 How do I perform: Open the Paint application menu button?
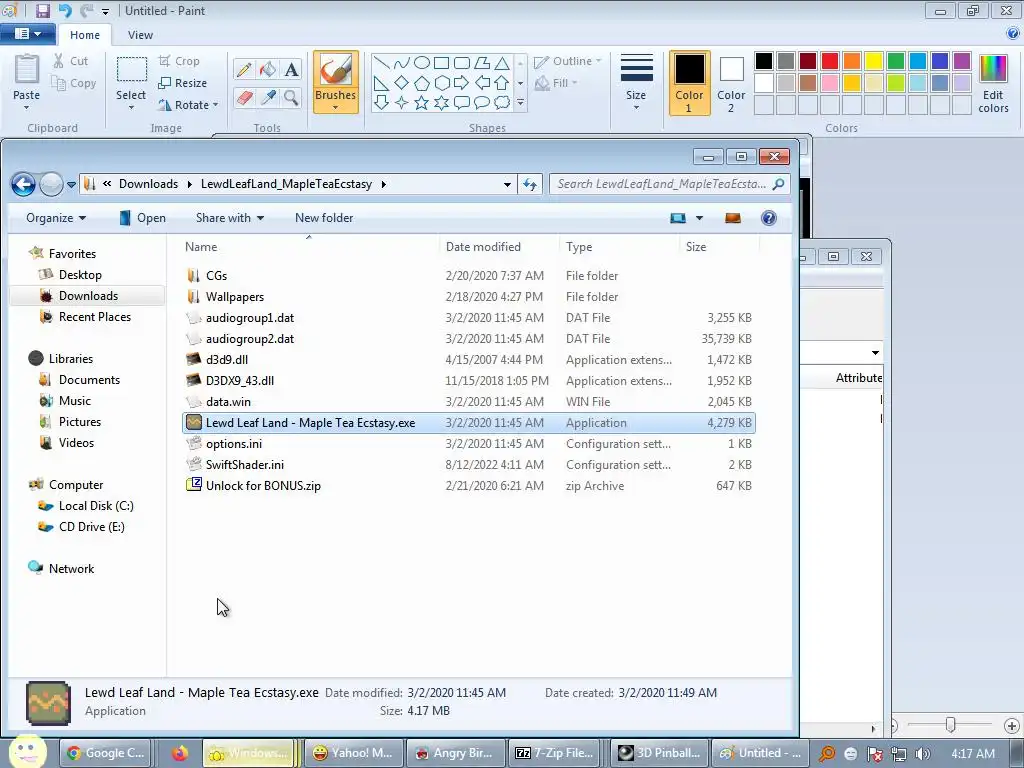27,34
